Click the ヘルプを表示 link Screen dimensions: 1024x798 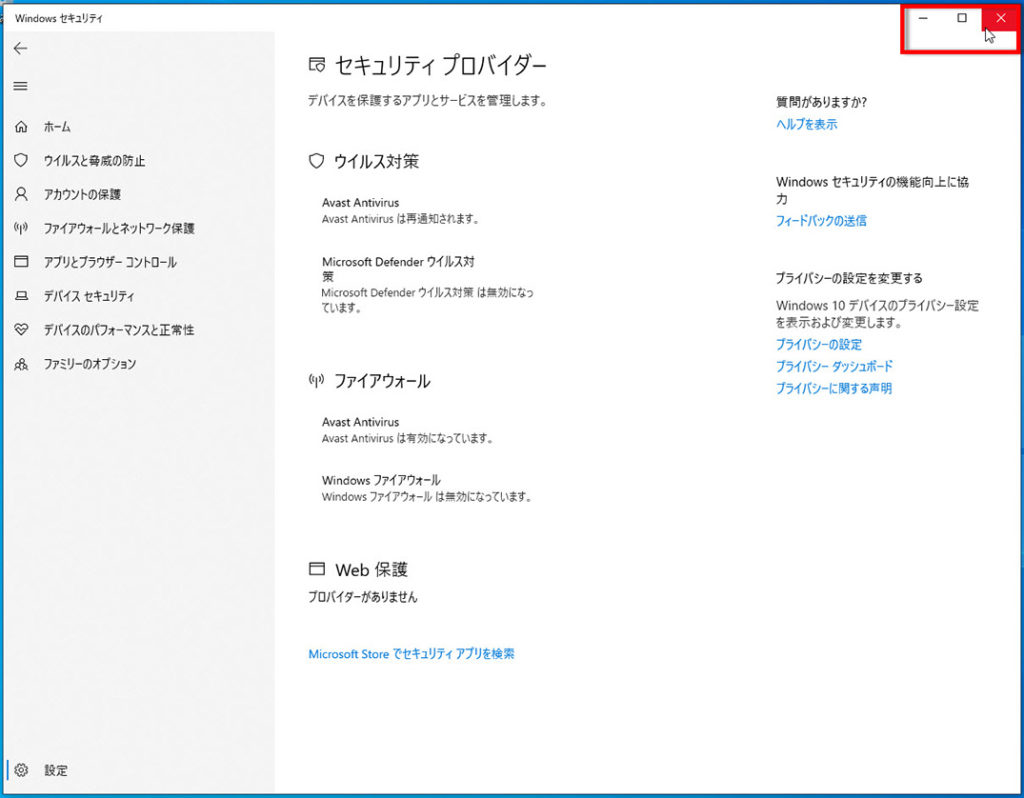click(x=806, y=124)
